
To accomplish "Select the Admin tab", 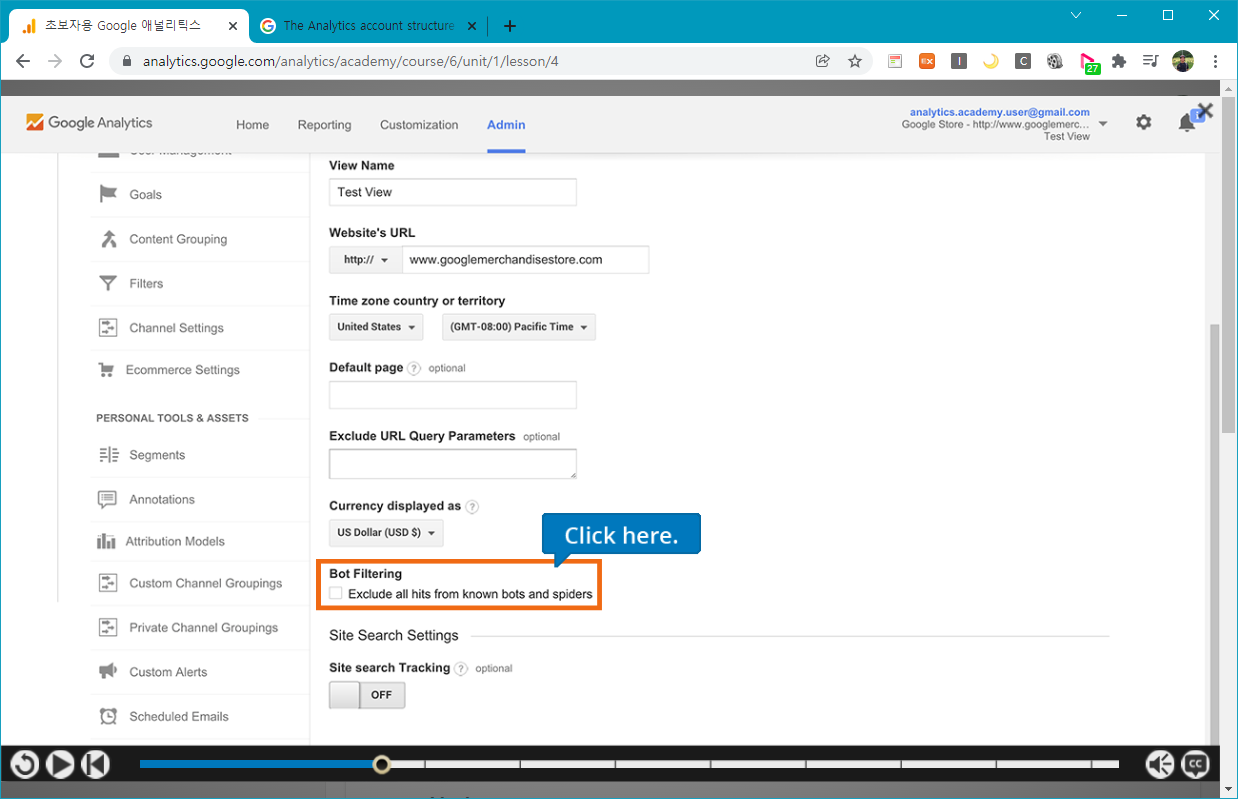I will click(506, 125).
